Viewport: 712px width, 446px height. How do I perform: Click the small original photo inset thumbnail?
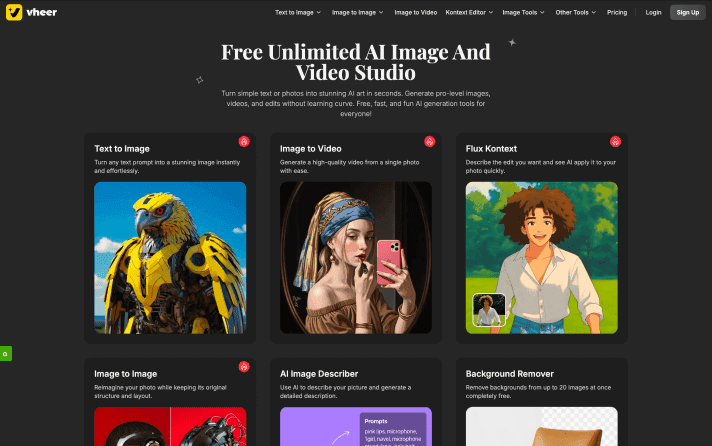click(489, 310)
